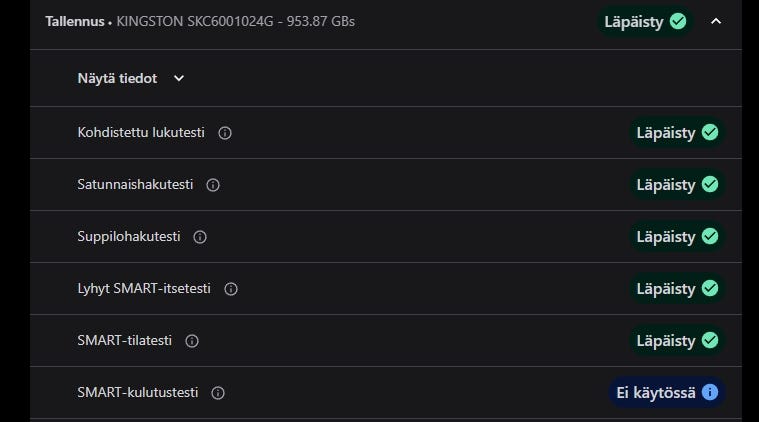Click Läpäisty badge for SMART-tilatesti

point(676,341)
